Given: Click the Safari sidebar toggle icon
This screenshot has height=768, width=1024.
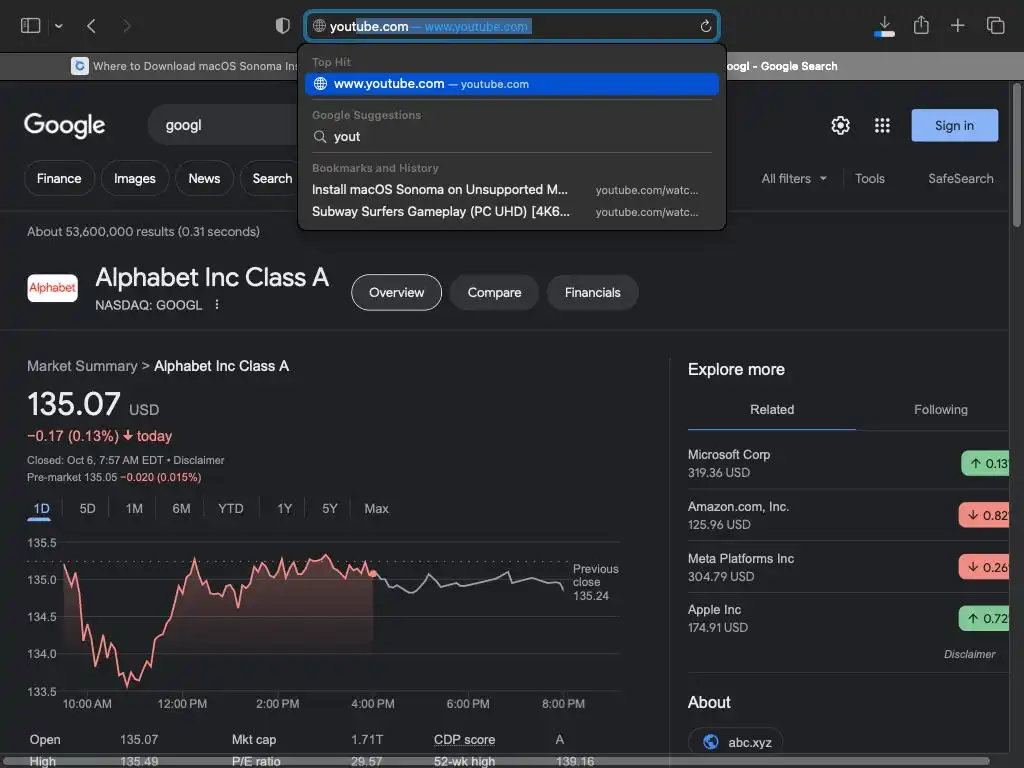Looking at the screenshot, I should pyautogui.click(x=31, y=26).
